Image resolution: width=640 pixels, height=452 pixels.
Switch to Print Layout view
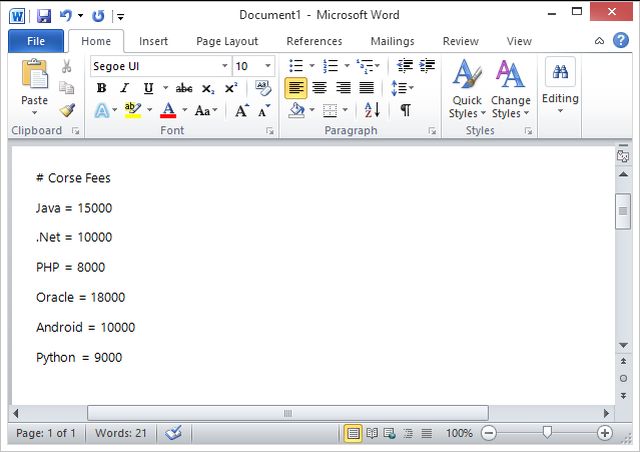pos(353,433)
